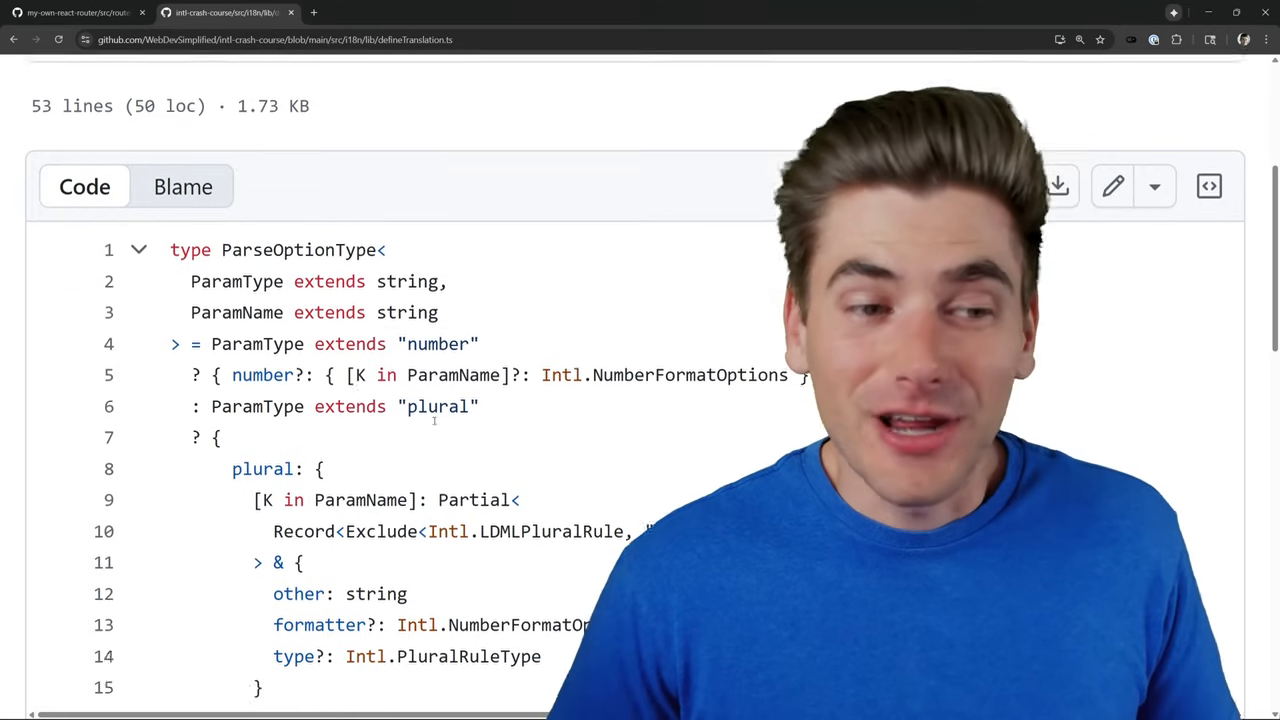Click the ParseOptionType type name
The width and height of the screenshot is (1280, 720).
(x=299, y=250)
